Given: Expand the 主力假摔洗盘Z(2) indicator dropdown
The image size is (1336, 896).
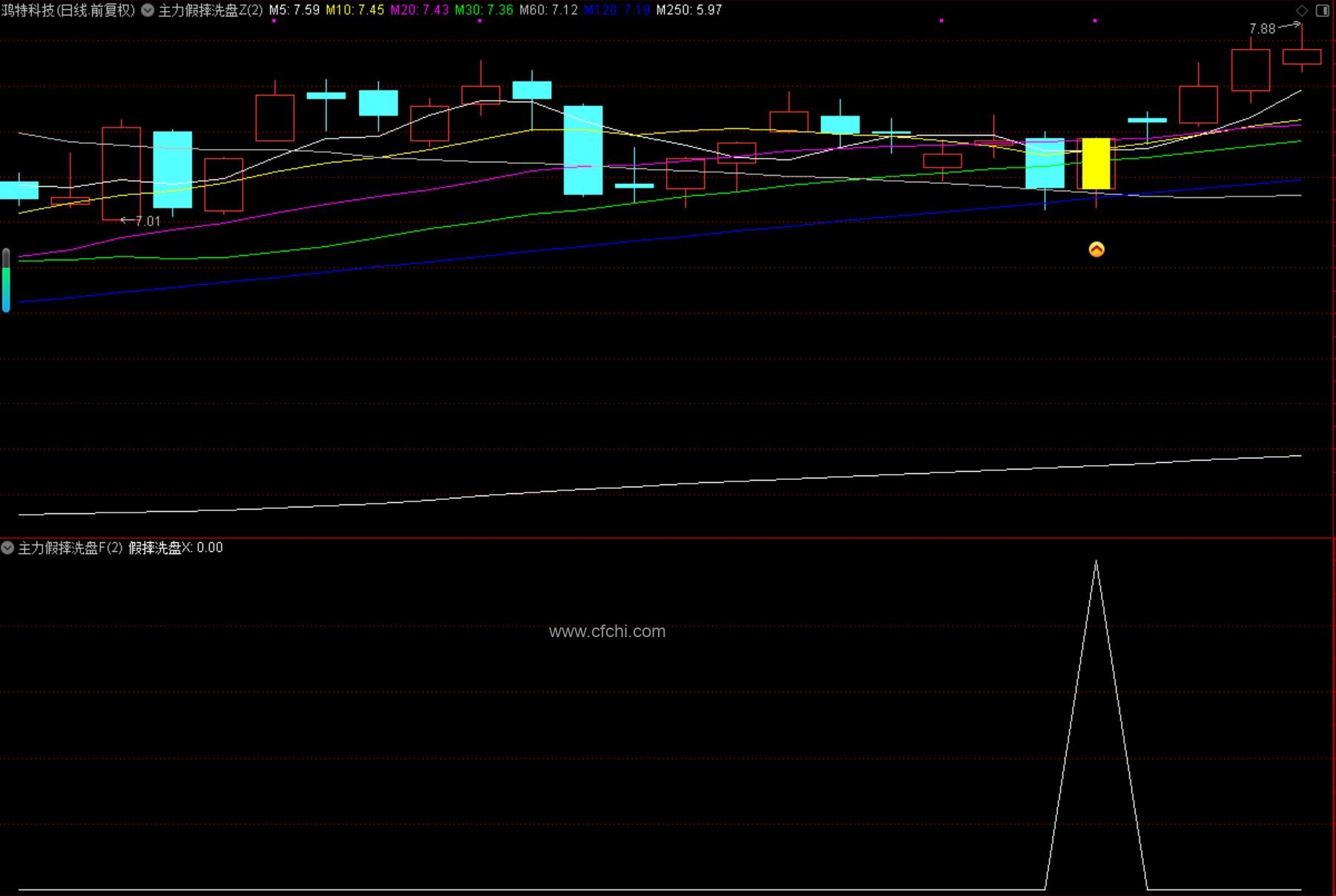Looking at the screenshot, I should coord(148,10).
